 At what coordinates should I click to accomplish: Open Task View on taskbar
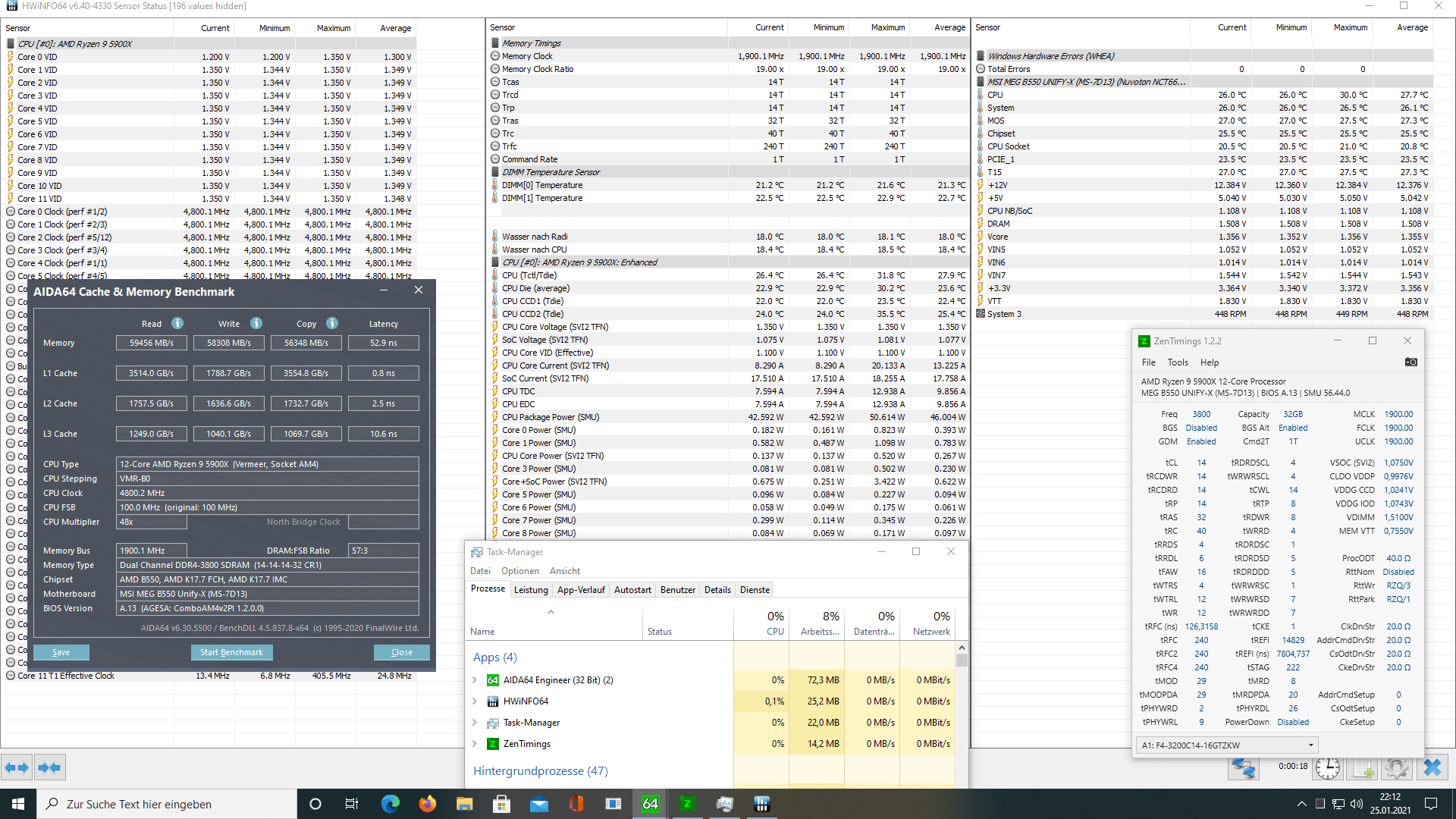coord(352,804)
